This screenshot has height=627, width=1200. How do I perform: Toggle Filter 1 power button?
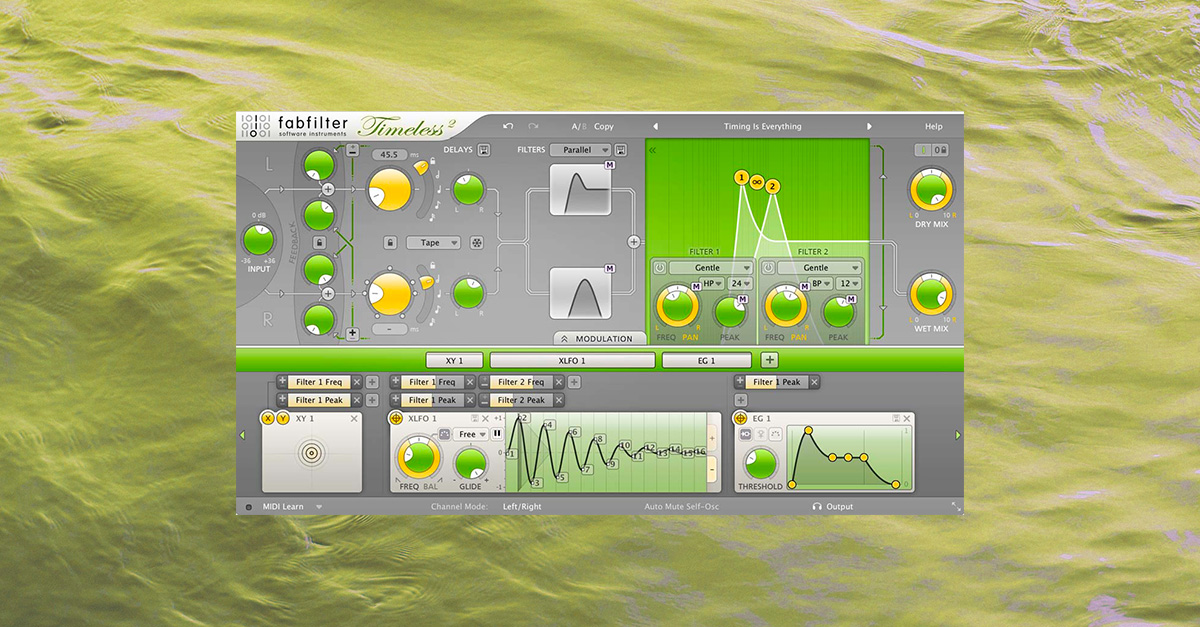coord(660,268)
